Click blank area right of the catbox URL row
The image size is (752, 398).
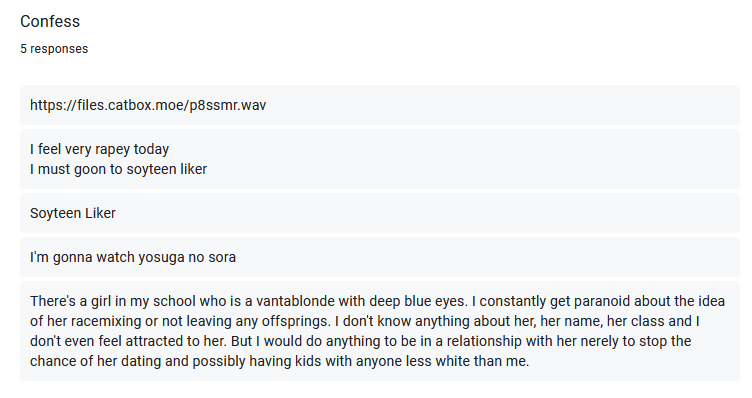[501, 105]
